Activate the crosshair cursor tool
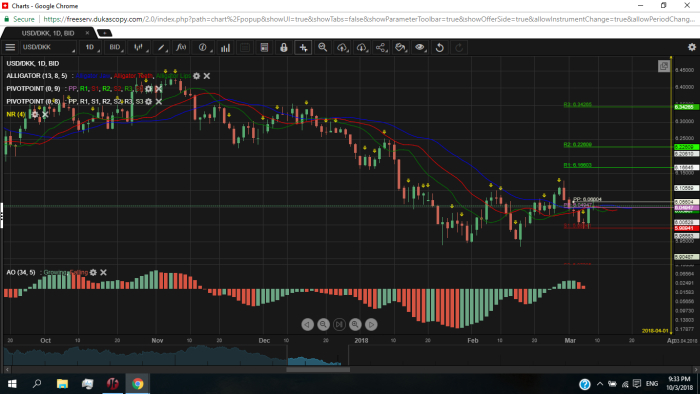The height and width of the screenshot is (394, 700). tap(303, 47)
